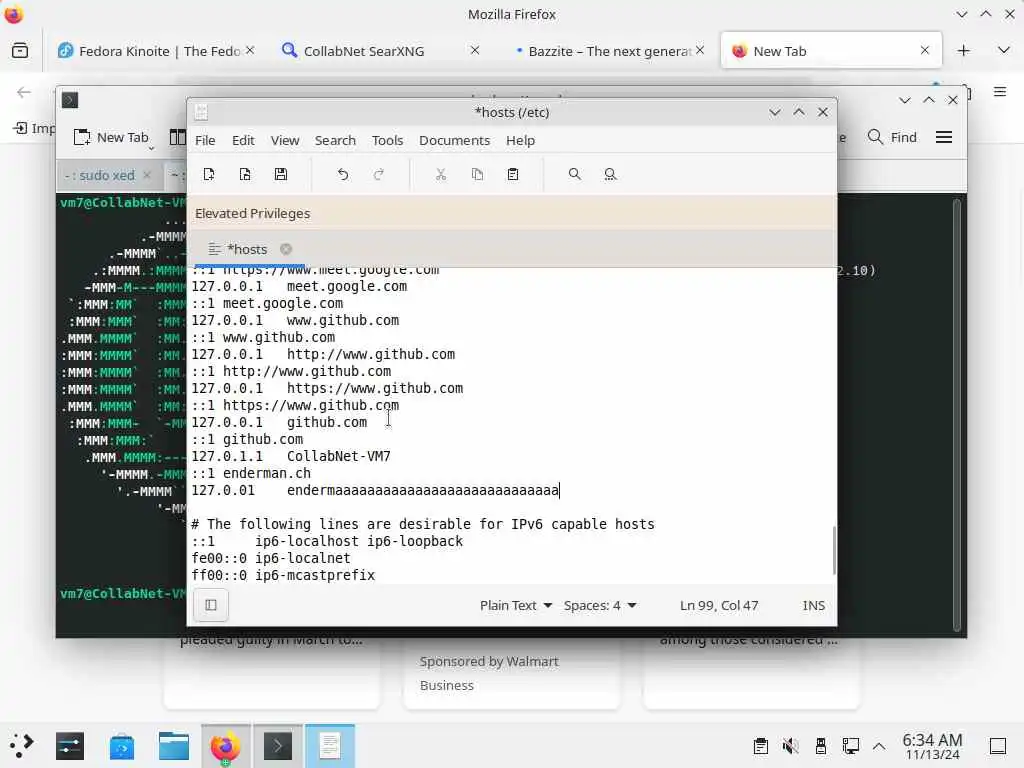Click split view icon in terminal toolbar
Image resolution: width=1024 pixels, height=768 pixels.
pyautogui.click(x=177, y=137)
